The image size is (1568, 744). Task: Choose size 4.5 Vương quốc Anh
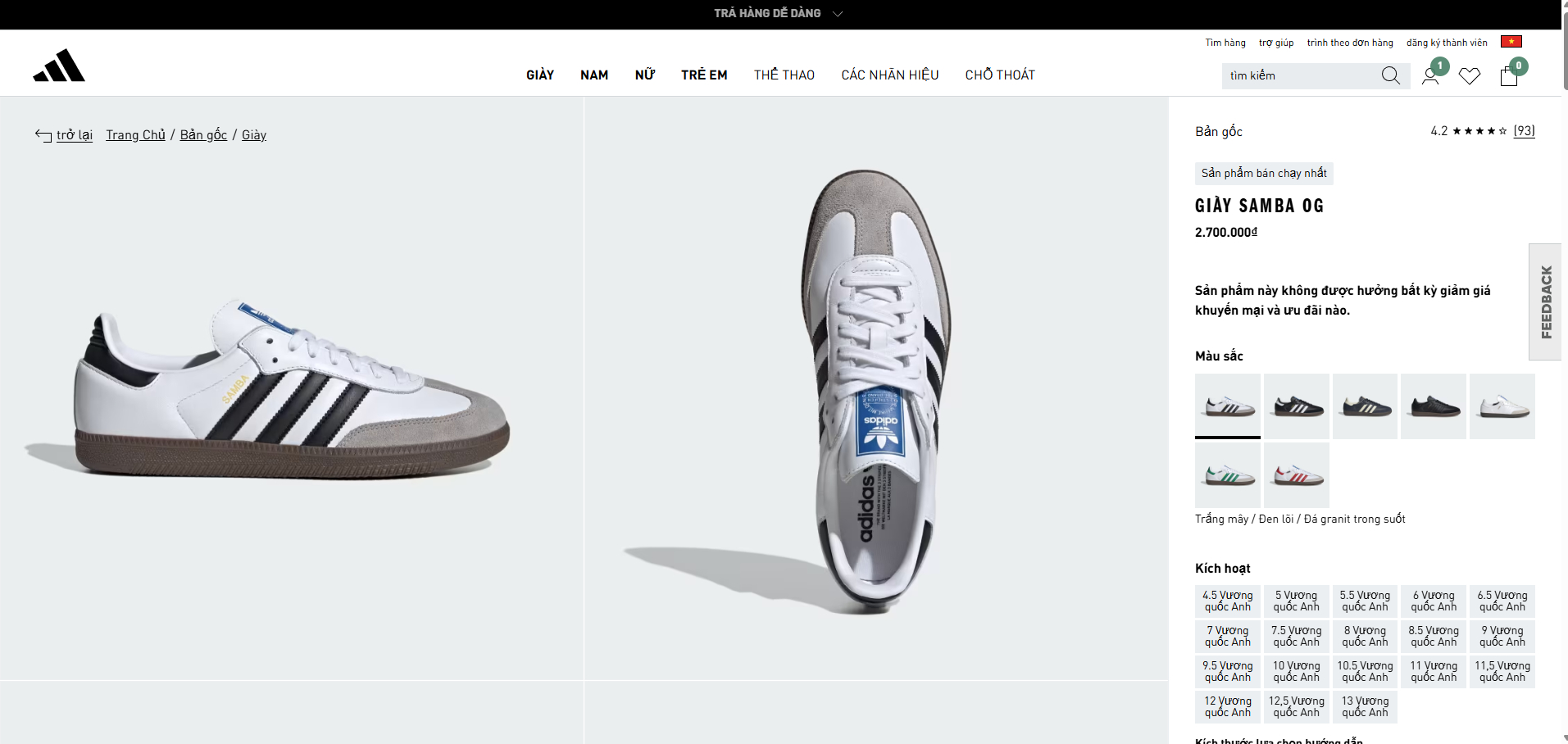[x=1228, y=601]
